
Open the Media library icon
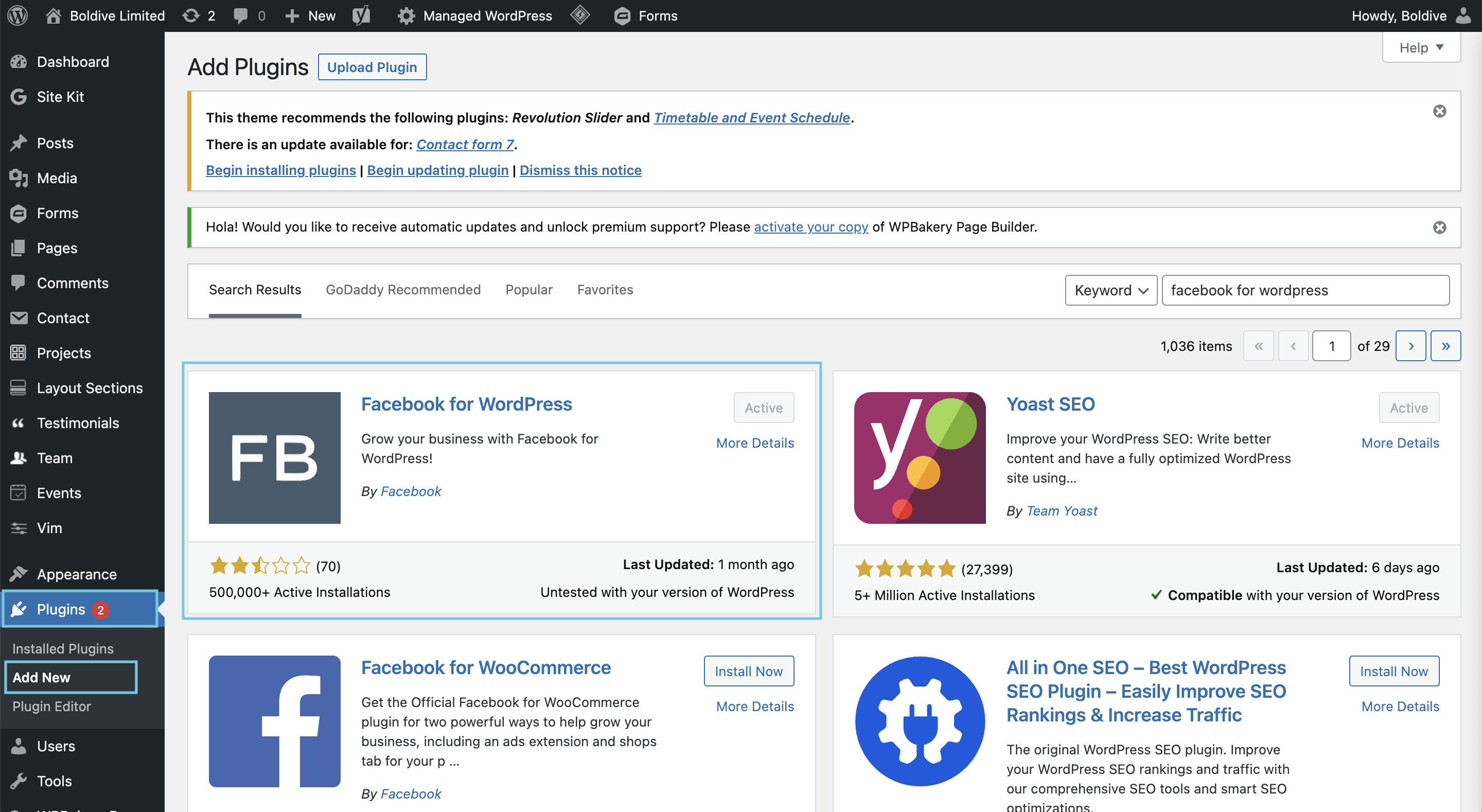tap(19, 178)
